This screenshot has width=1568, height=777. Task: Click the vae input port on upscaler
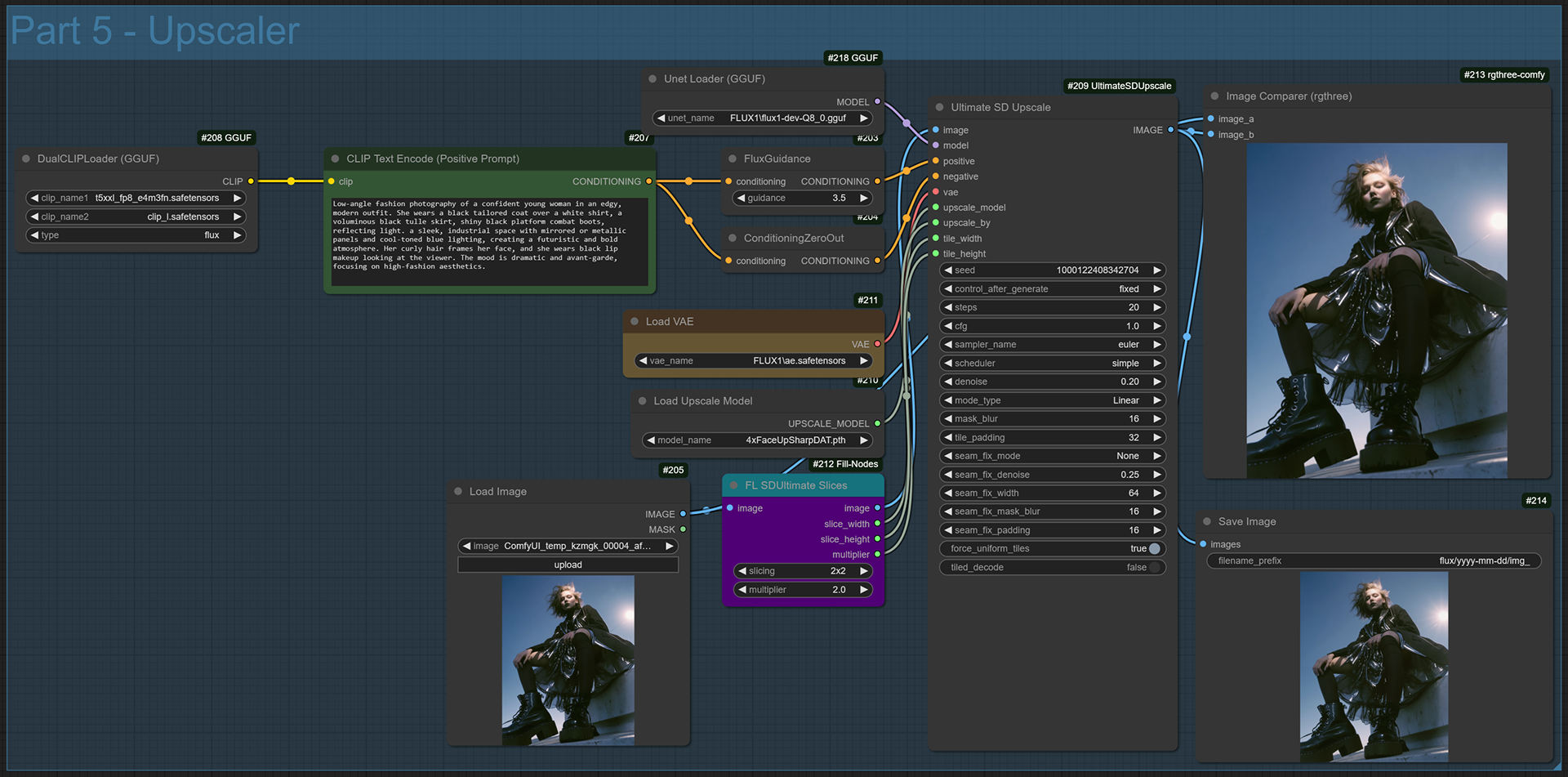click(936, 192)
